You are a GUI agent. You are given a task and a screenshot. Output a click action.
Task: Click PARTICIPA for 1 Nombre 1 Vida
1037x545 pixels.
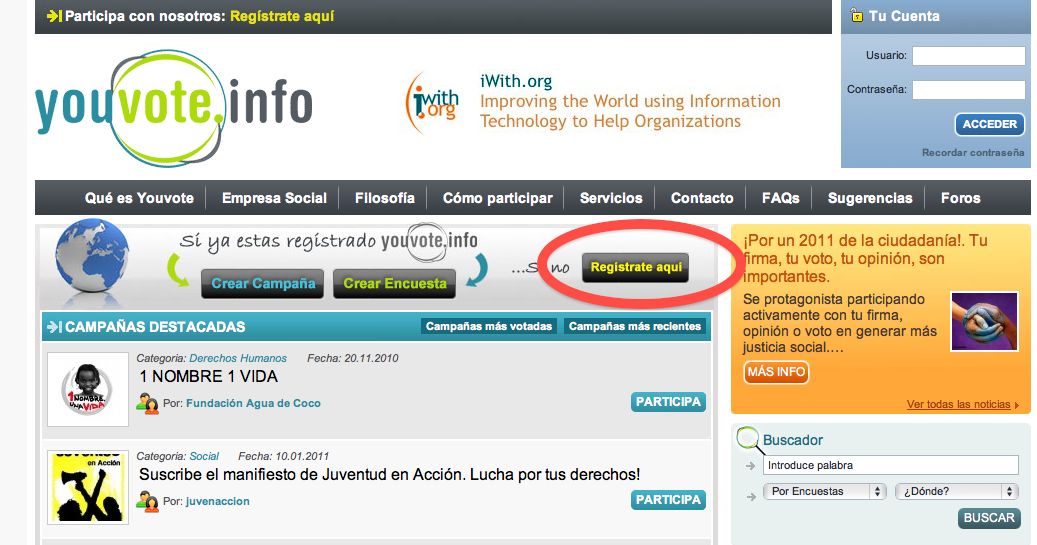coord(668,402)
